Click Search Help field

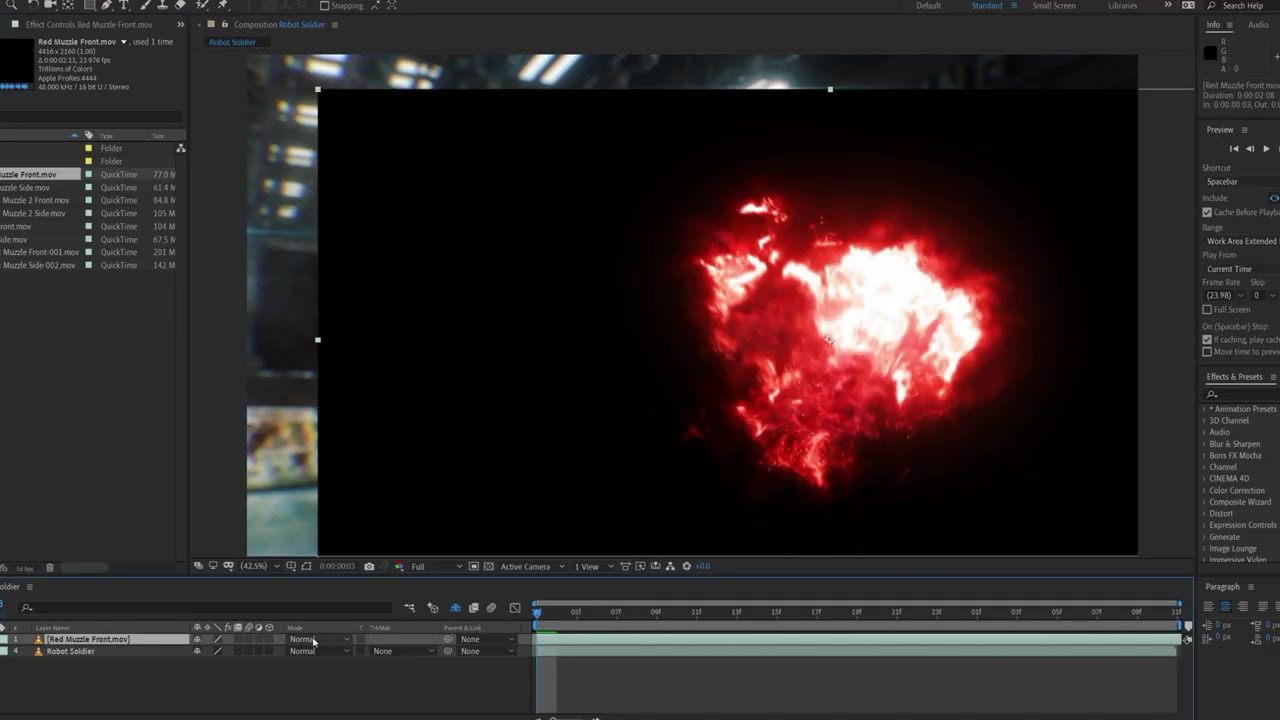tap(1243, 6)
